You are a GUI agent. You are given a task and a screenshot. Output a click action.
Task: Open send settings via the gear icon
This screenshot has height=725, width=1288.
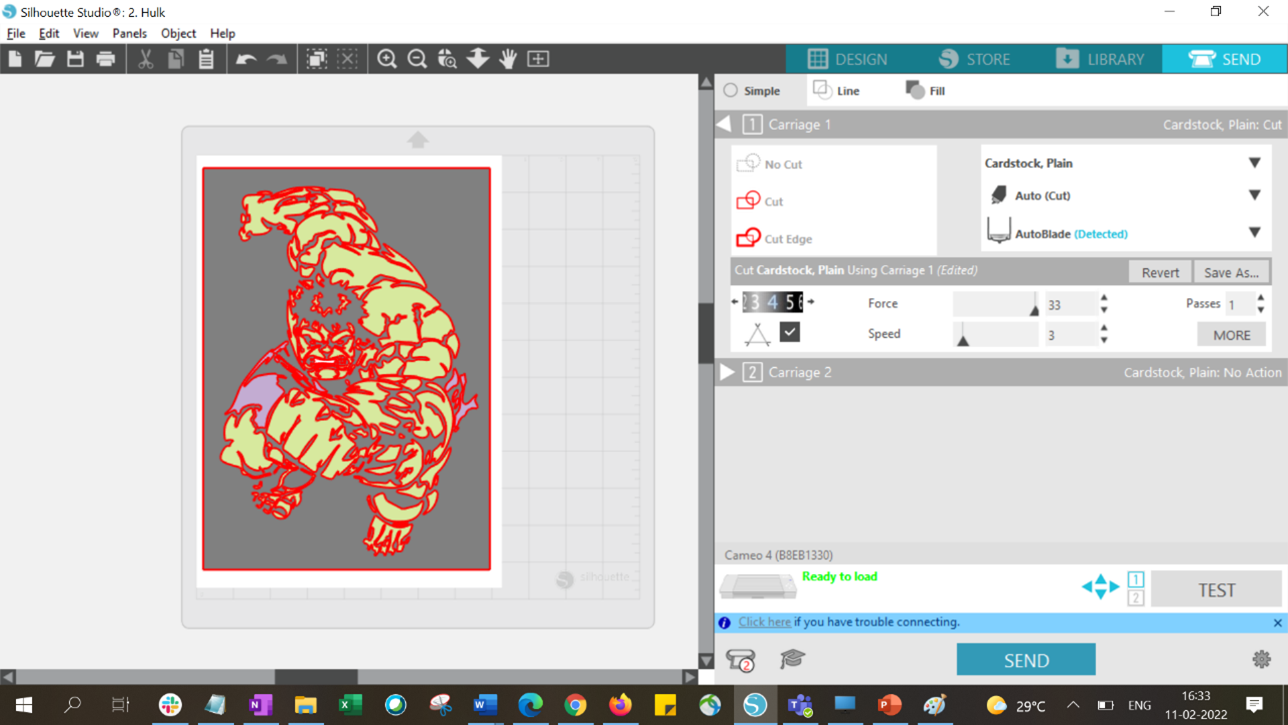point(1261,659)
